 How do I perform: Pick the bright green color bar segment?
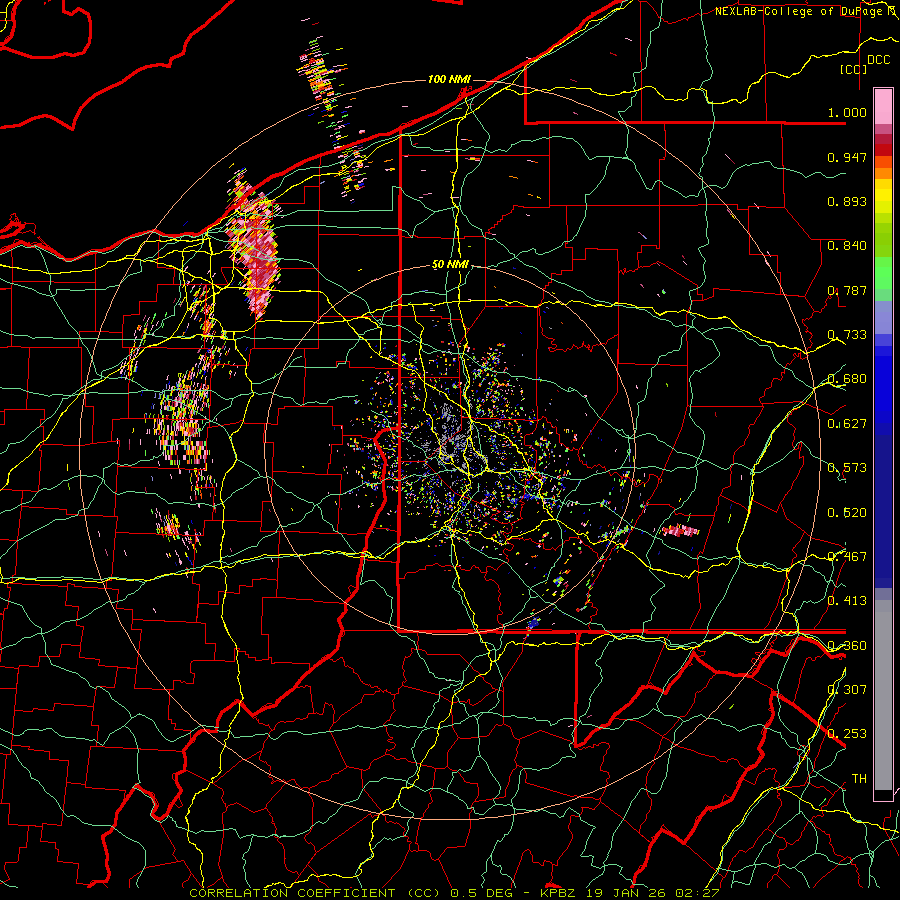coord(883,273)
